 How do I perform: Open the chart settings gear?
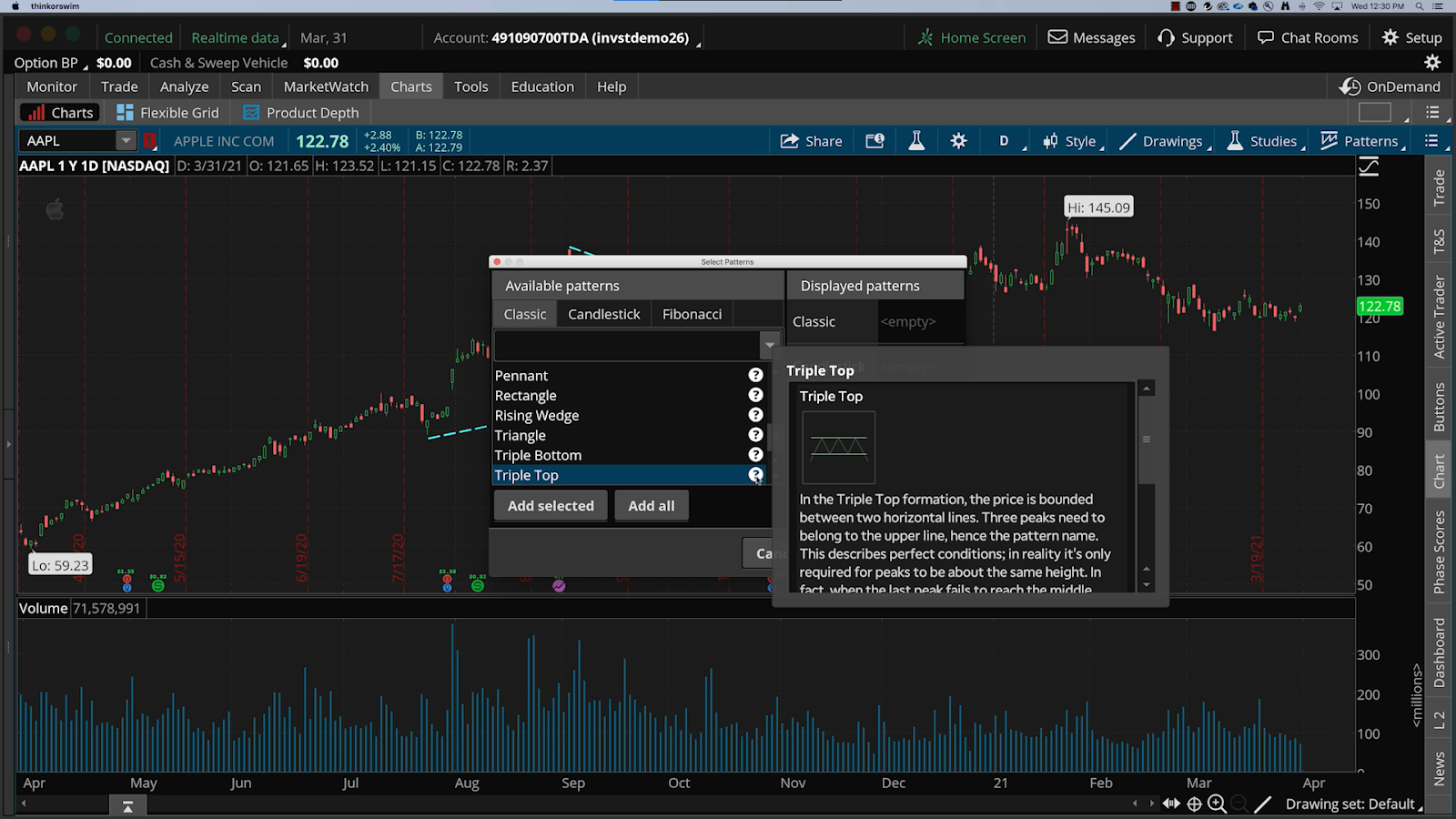[957, 140]
